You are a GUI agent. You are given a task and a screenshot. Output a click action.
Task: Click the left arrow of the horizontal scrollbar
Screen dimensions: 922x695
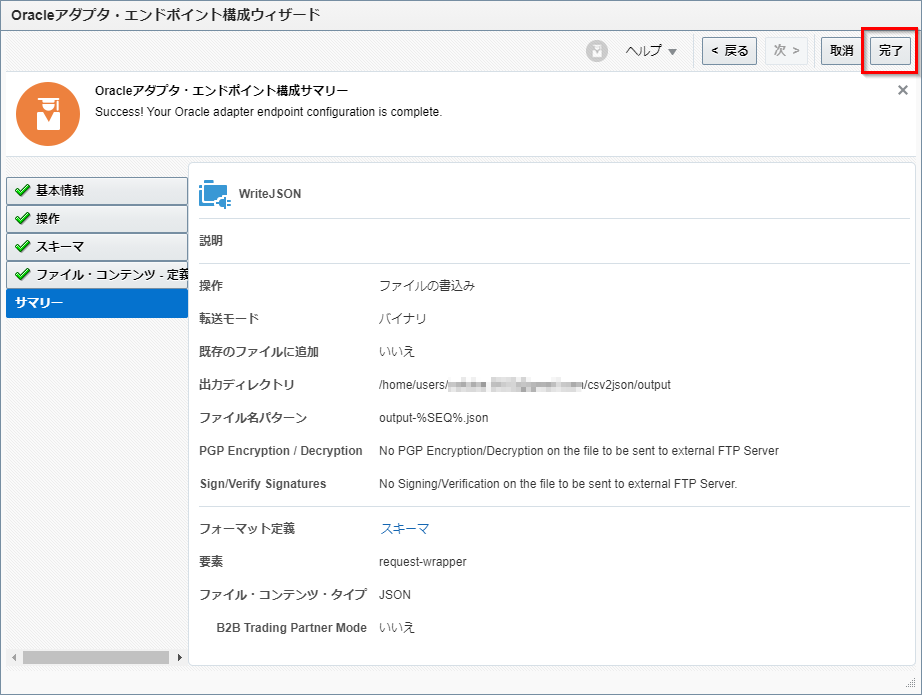(x=13, y=657)
